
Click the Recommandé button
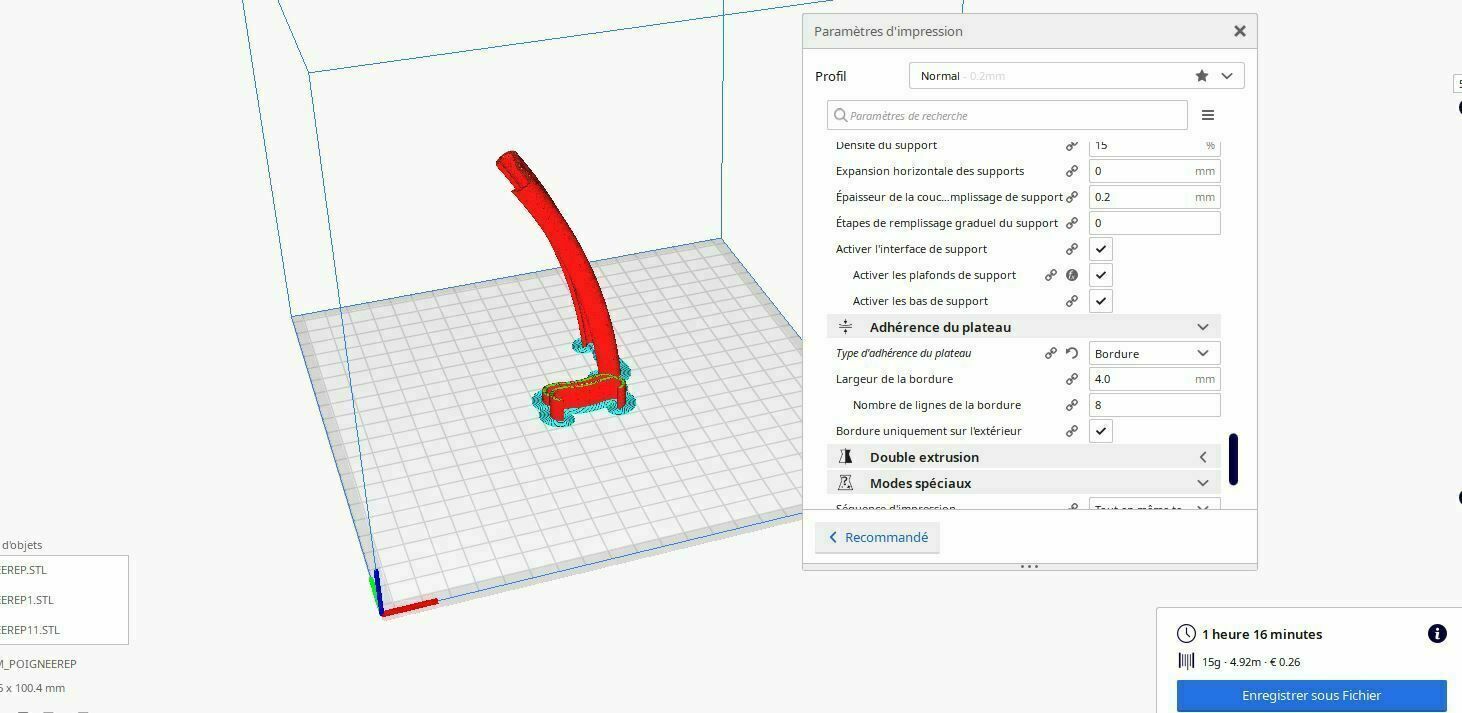click(x=877, y=537)
